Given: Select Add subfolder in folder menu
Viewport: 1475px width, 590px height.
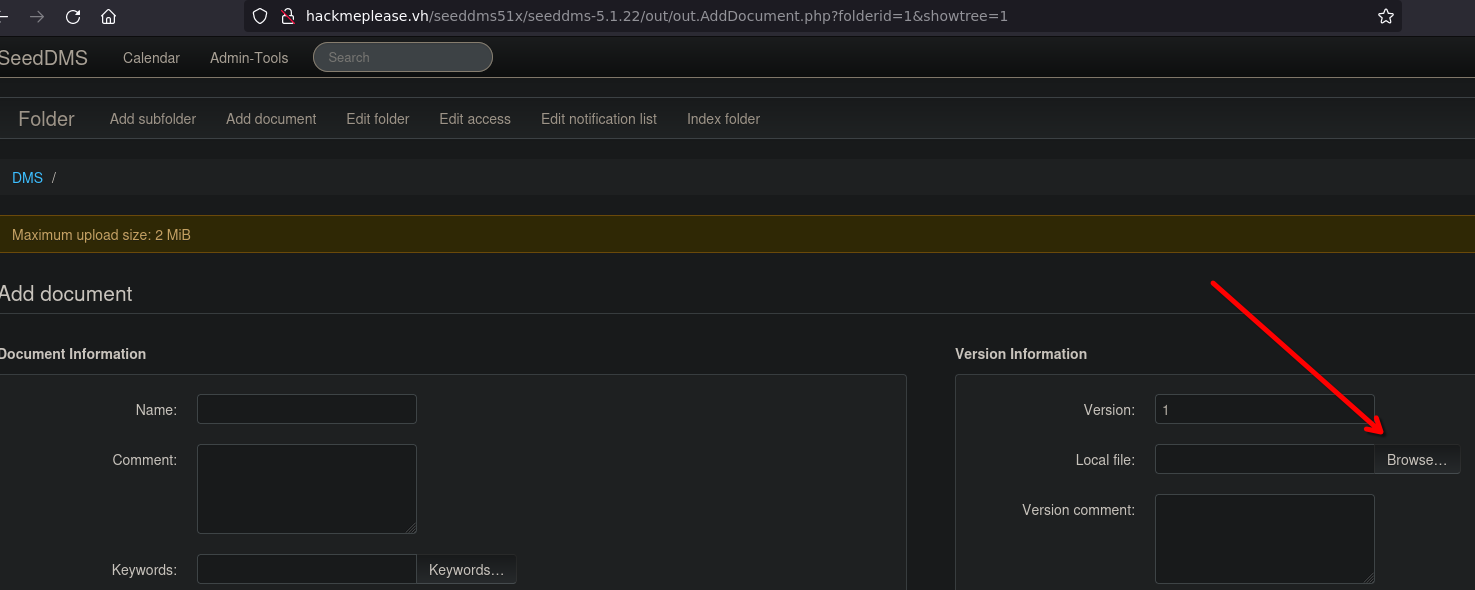Looking at the screenshot, I should click(x=153, y=119).
